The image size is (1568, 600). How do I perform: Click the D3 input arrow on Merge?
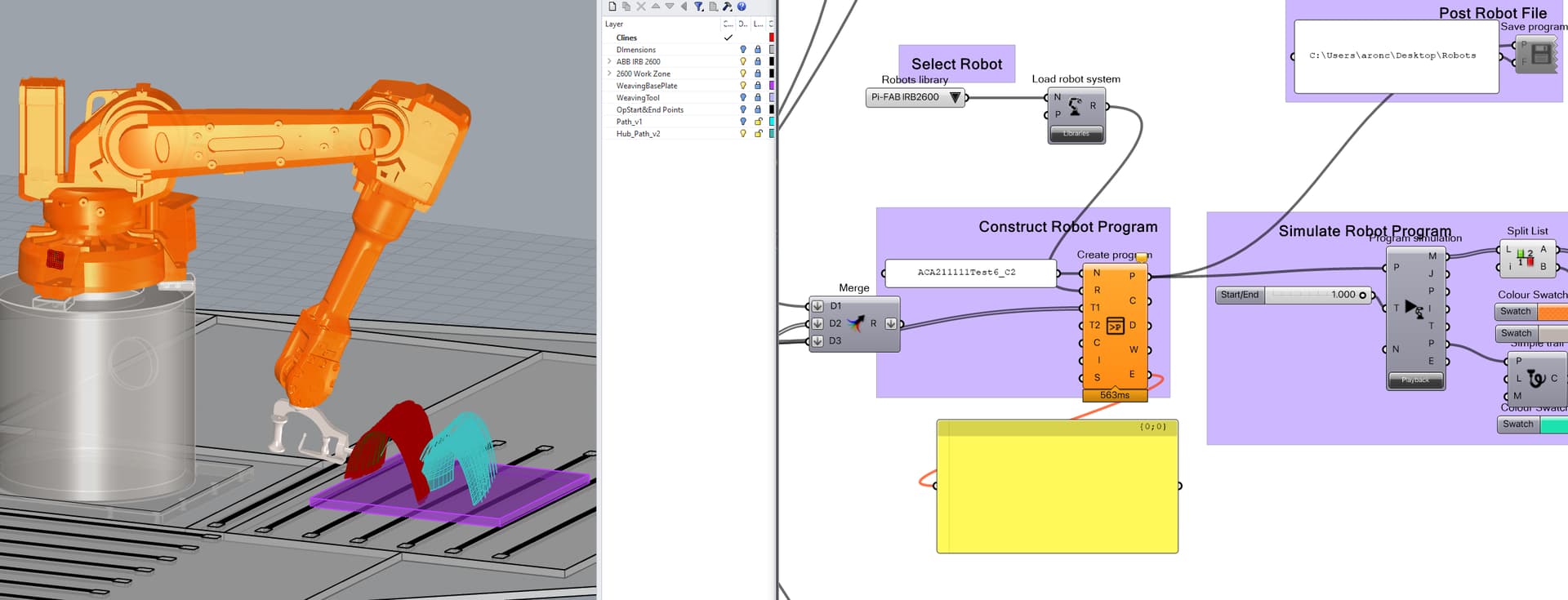click(x=817, y=341)
